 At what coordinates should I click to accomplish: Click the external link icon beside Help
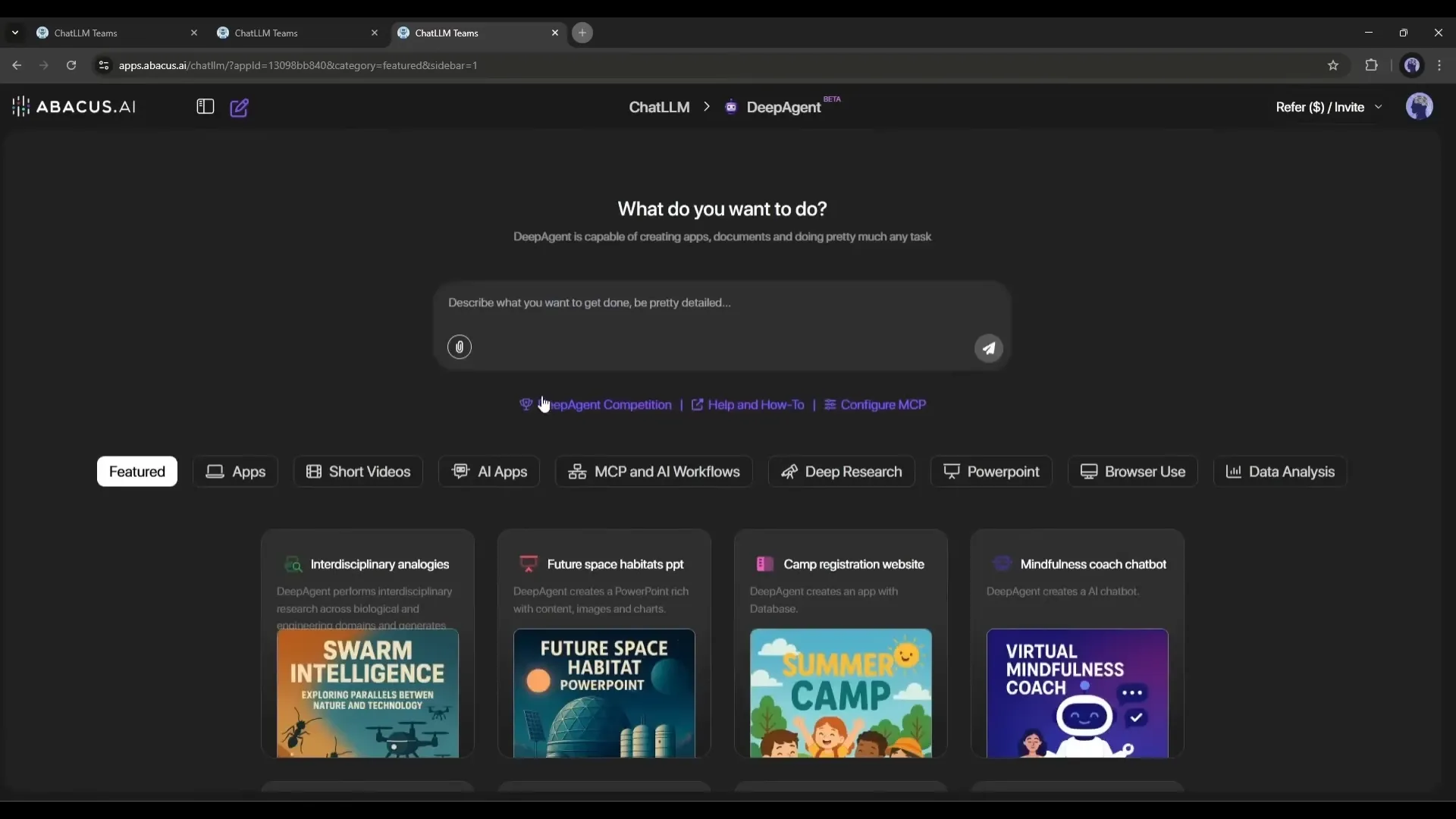tap(697, 405)
